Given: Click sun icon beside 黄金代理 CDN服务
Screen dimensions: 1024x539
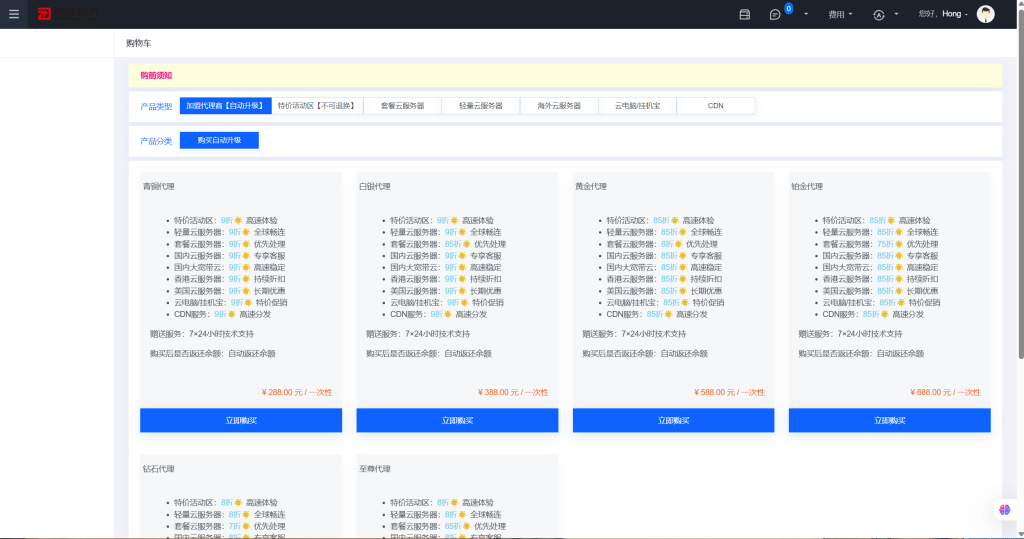Looking at the screenshot, I should [668, 314].
